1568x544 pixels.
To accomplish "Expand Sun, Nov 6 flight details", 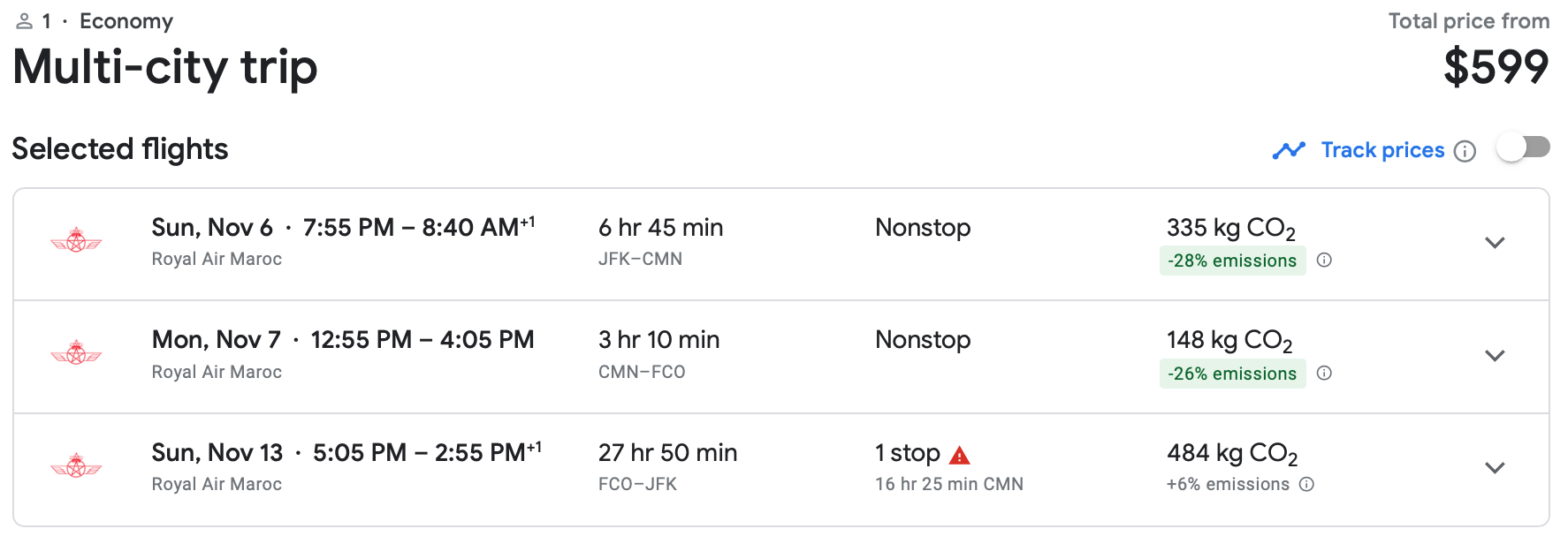I will (1495, 243).
